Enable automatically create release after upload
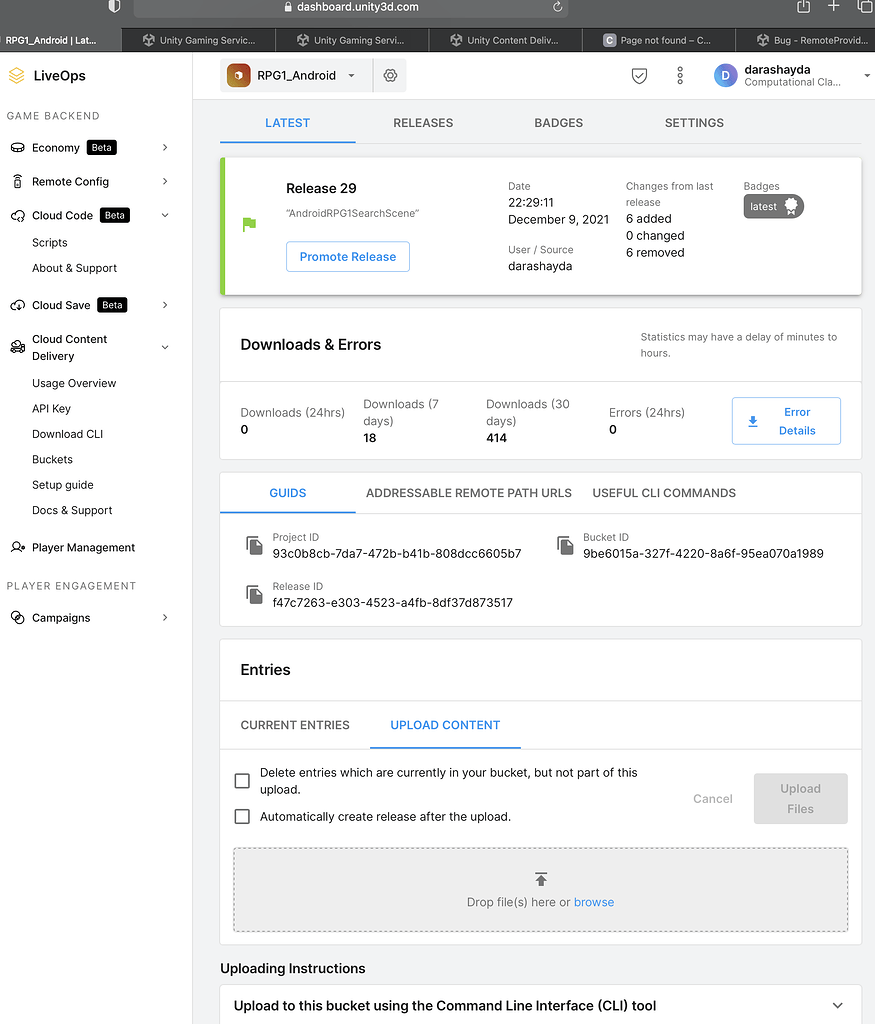This screenshot has width=875, height=1024. click(x=241, y=816)
